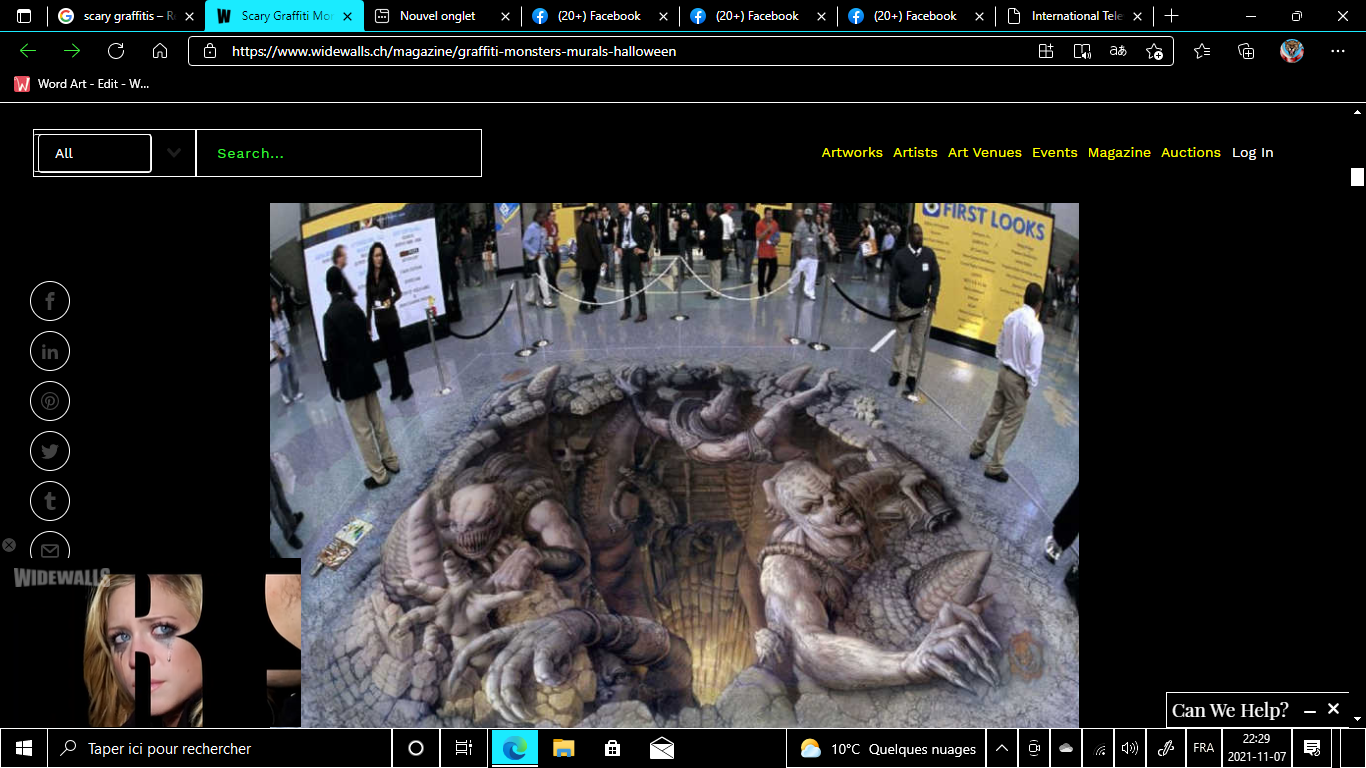This screenshot has width=1366, height=768.
Task: Click the scrollbar down arrow
Action: [x=1357, y=718]
